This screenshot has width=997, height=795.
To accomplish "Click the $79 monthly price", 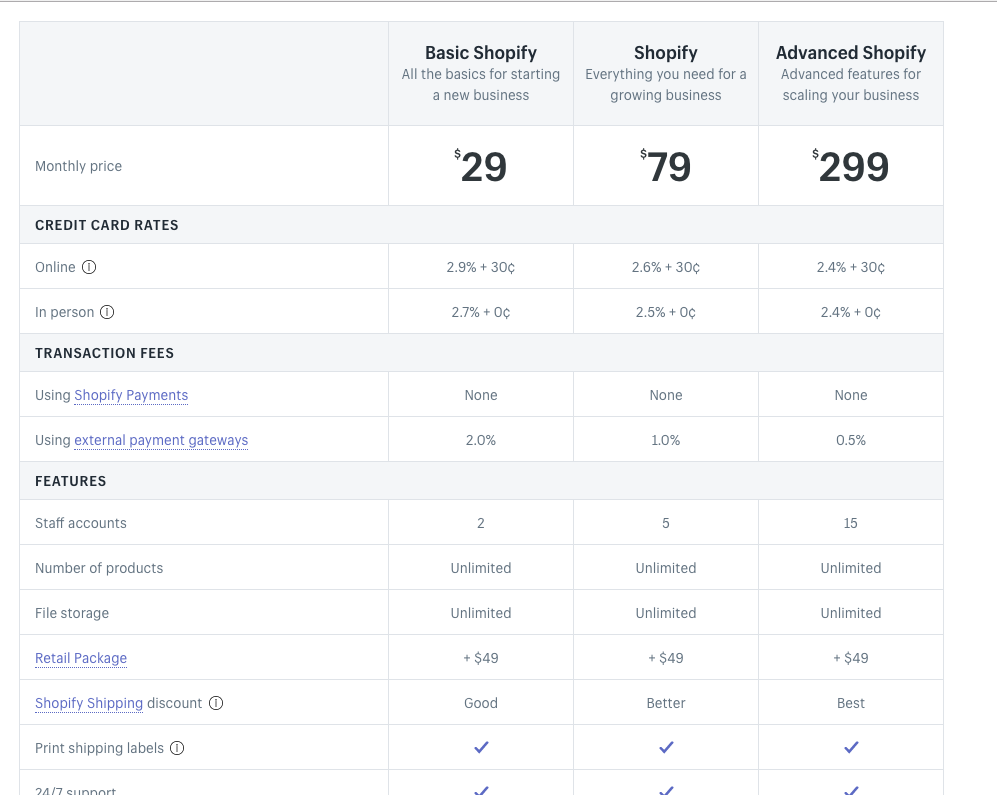I will (x=666, y=166).
